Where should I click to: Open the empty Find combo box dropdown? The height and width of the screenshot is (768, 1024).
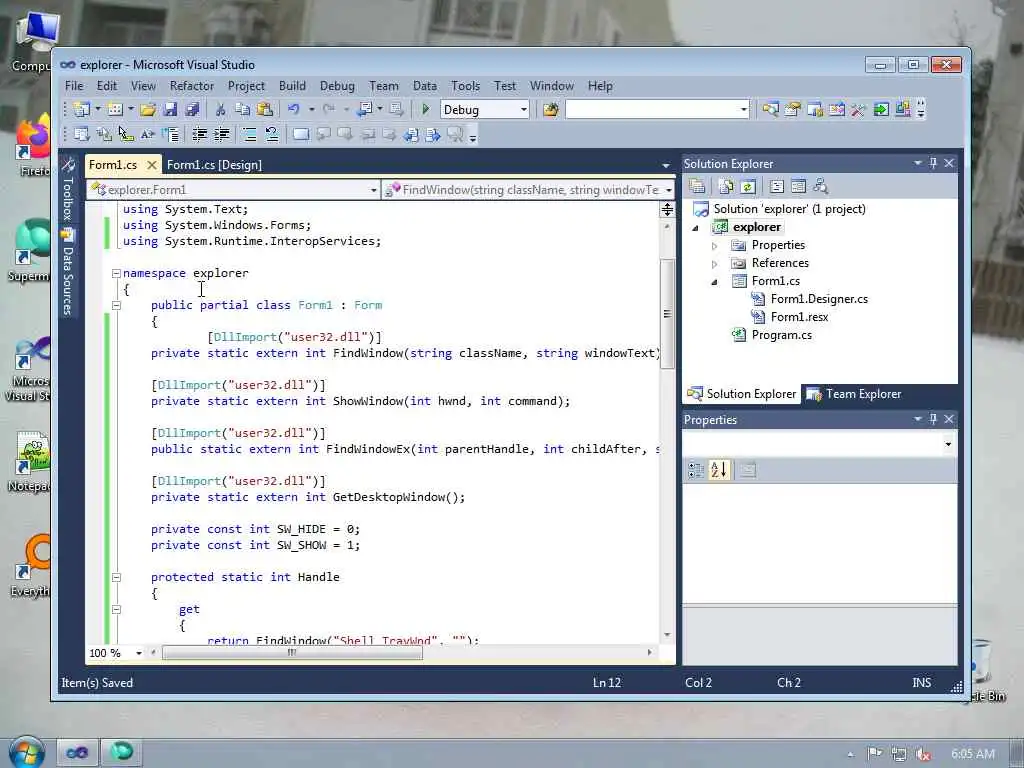[743, 110]
